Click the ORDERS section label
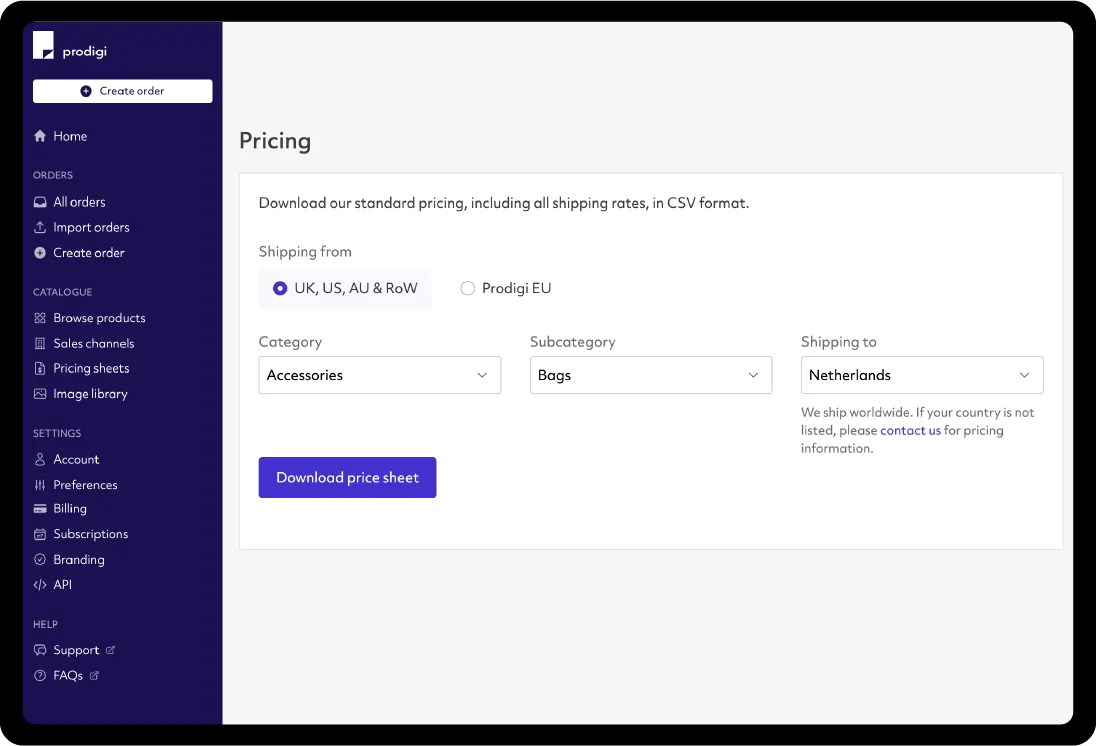Viewport: 1096px width, 746px height. click(x=53, y=175)
